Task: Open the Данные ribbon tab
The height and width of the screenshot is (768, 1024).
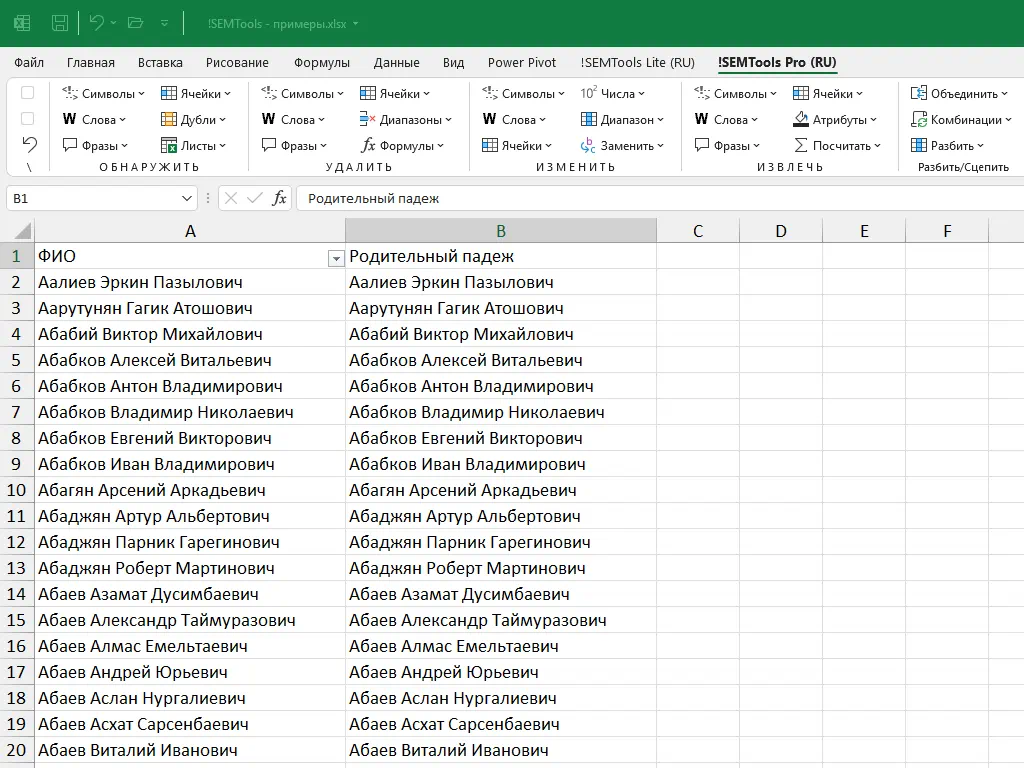Action: [396, 63]
